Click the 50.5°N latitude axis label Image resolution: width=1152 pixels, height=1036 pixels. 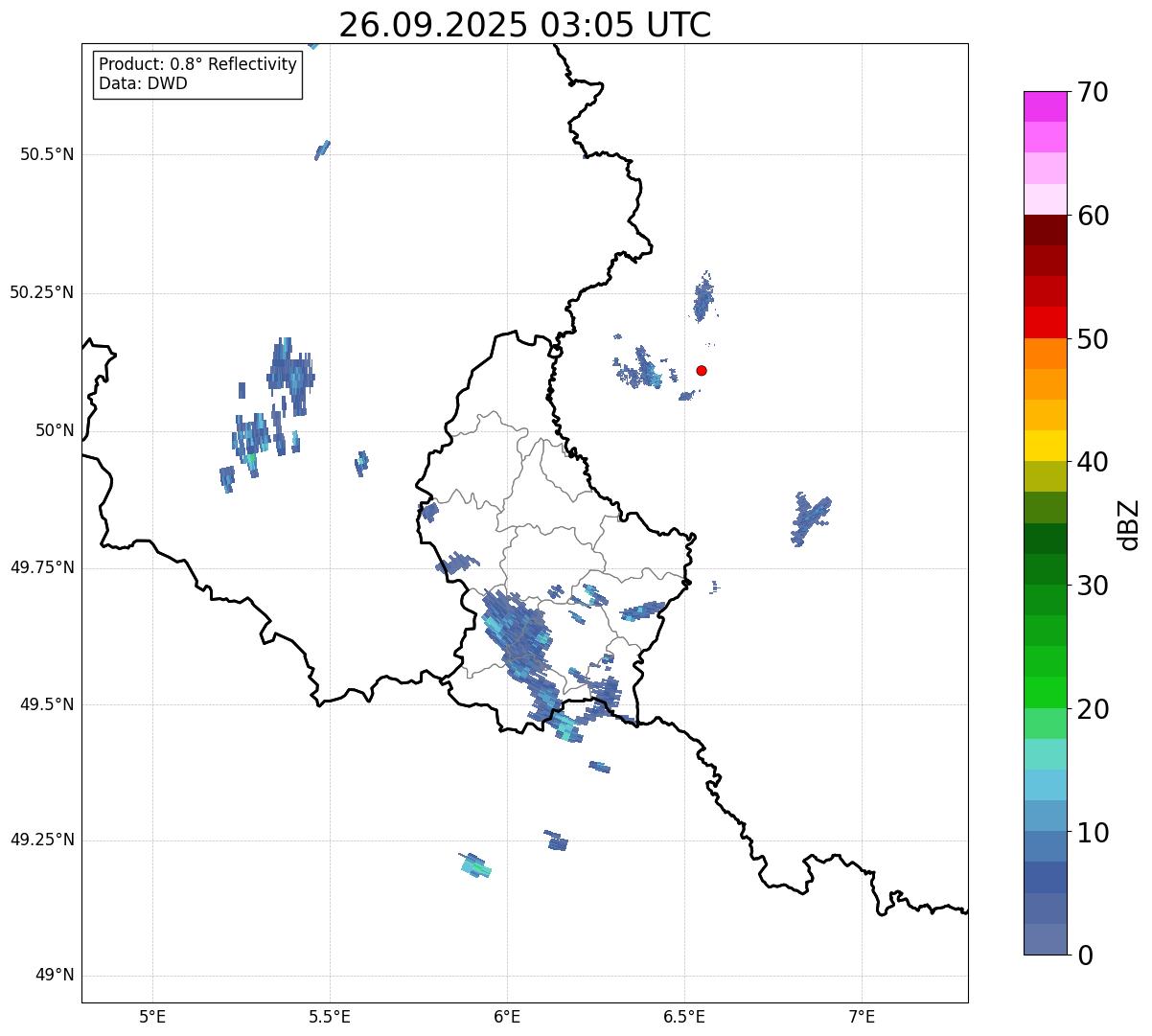pyautogui.click(x=47, y=154)
